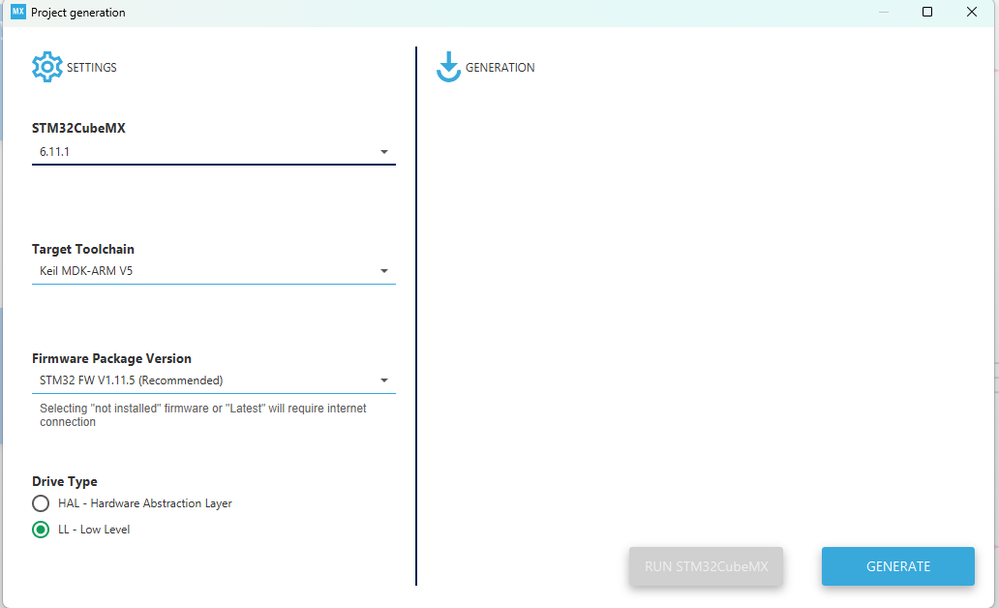Select HAL - Hardware Abstraction Layer radio button
This screenshot has height=608, width=999.
pyautogui.click(x=41, y=503)
